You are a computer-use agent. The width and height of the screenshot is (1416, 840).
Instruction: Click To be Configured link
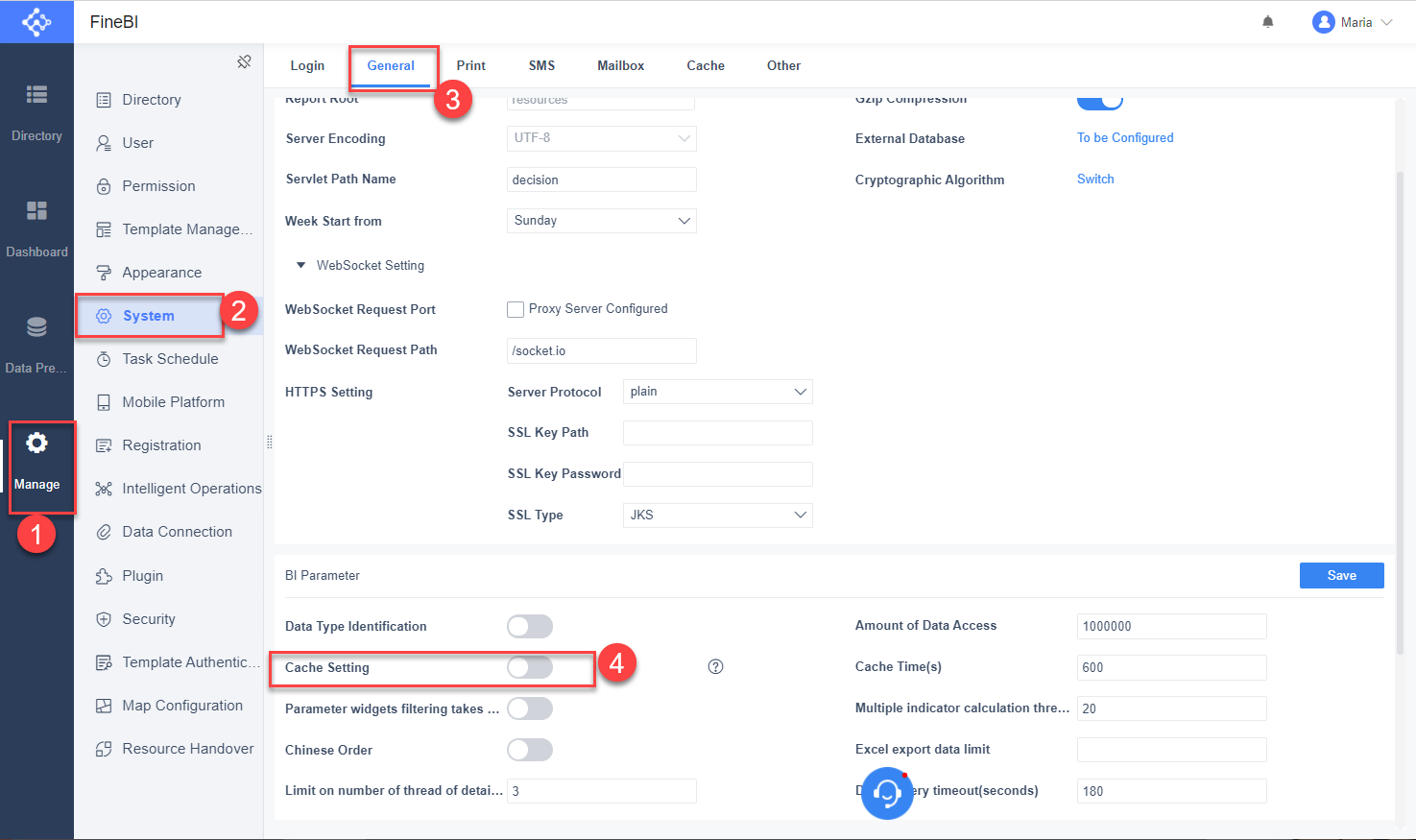point(1125,138)
